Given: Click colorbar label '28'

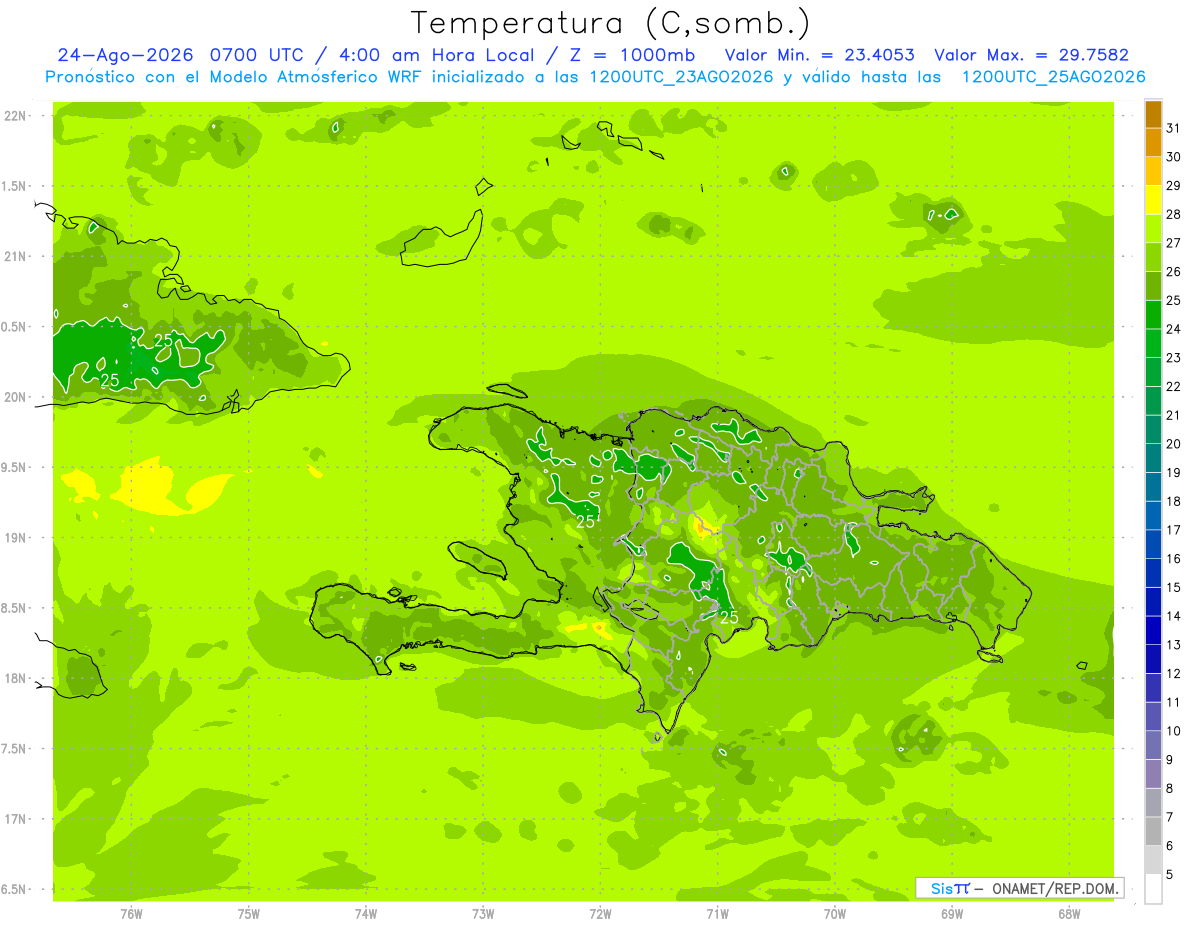Looking at the screenshot, I should [1174, 214].
